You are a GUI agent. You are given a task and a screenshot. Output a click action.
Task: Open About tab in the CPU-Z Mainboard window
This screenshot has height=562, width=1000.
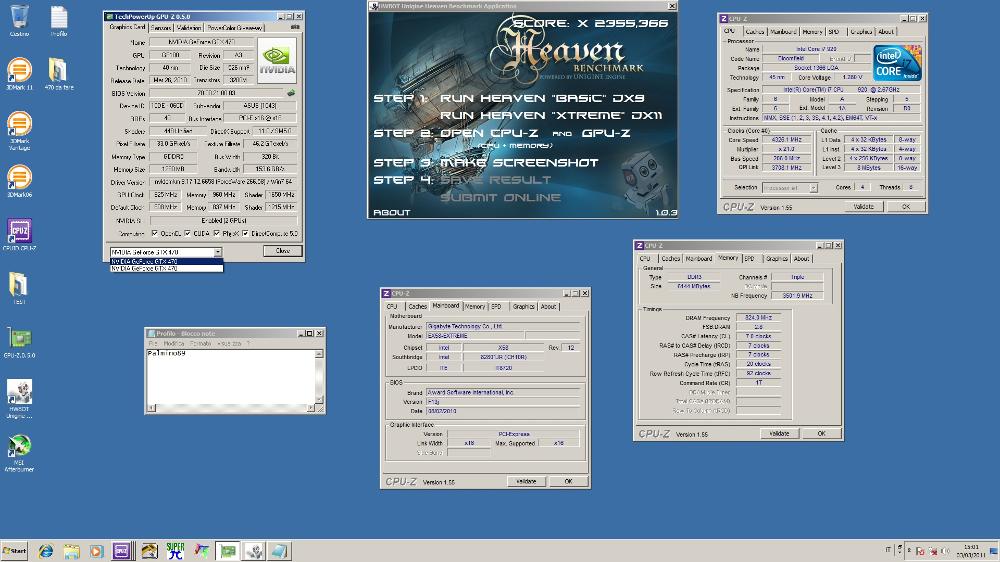(x=548, y=306)
